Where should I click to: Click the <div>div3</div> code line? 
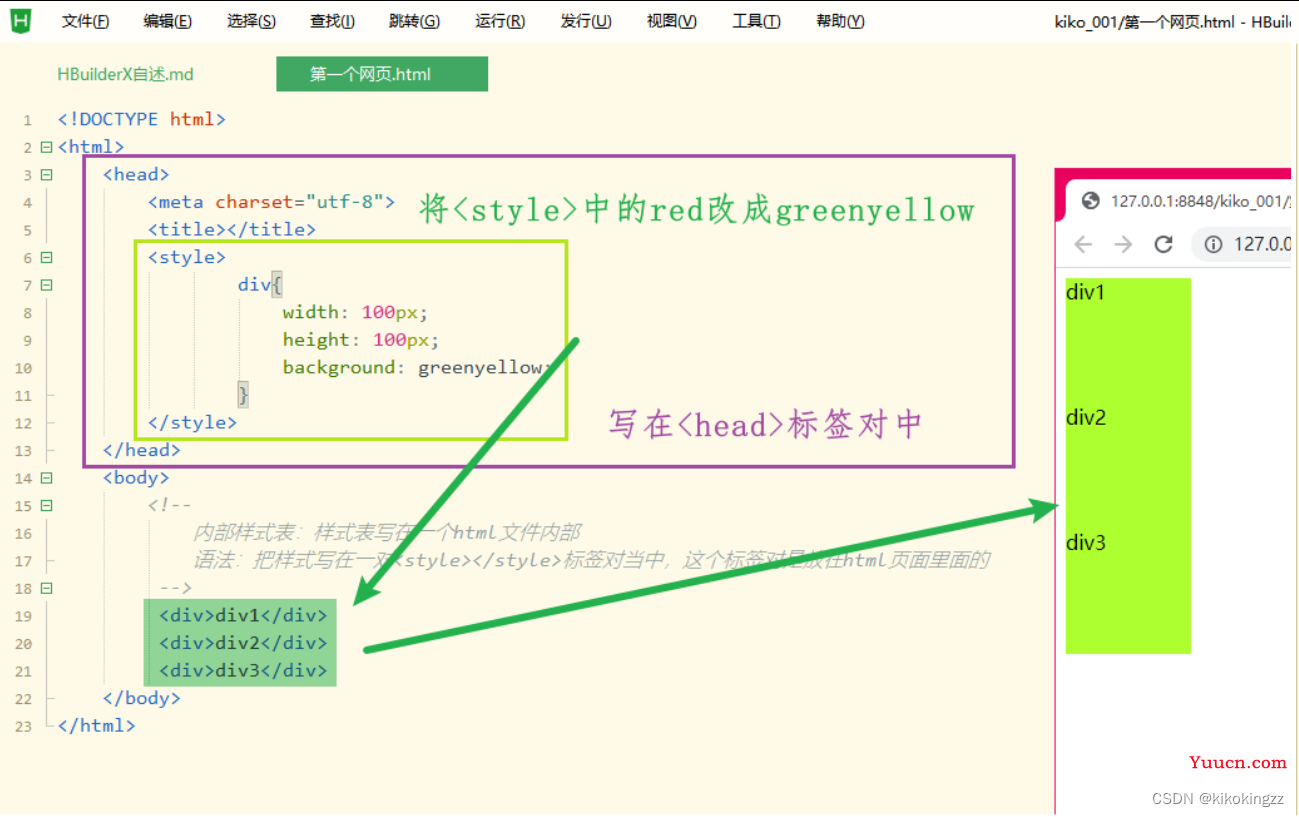point(243,670)
